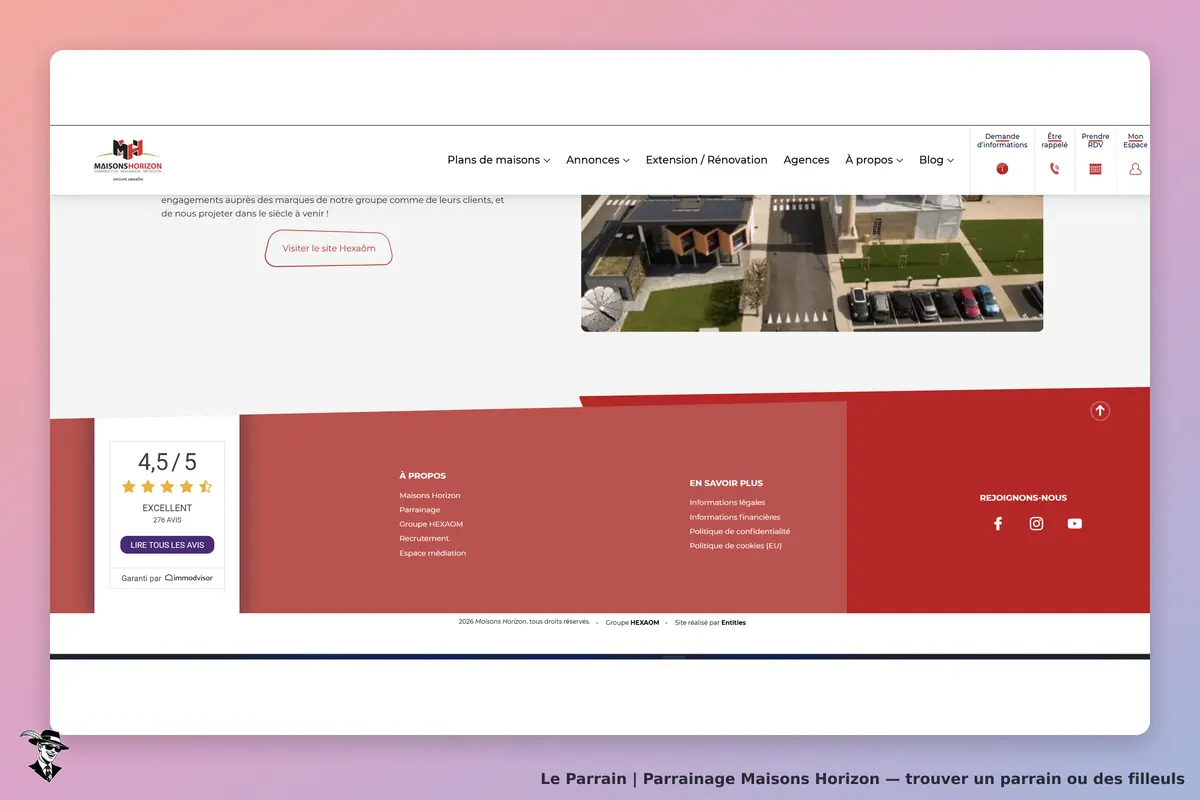The width and height of the screenshot is (1200, 800).
Task: Open Espace médiation footer link
Action: click(x=432, y=553)
